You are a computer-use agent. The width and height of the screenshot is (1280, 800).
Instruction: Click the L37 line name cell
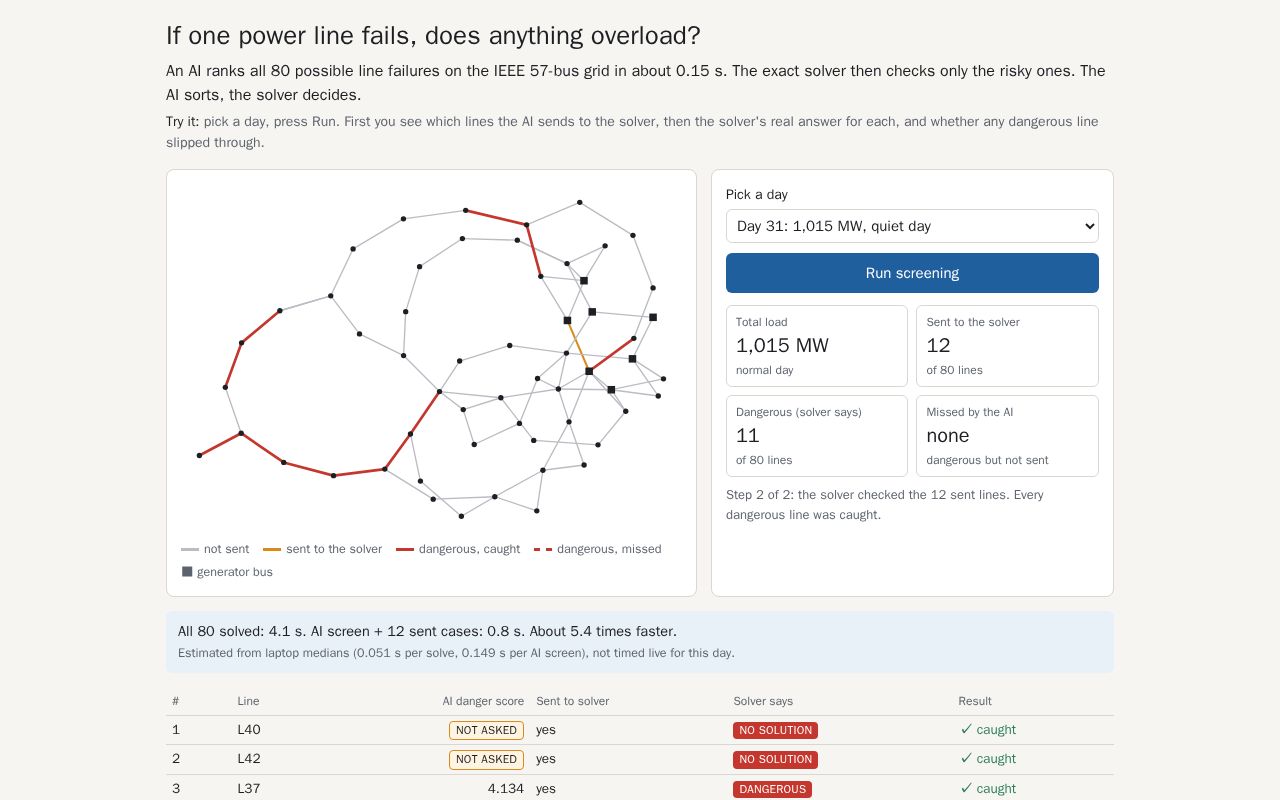click(249, 789)
